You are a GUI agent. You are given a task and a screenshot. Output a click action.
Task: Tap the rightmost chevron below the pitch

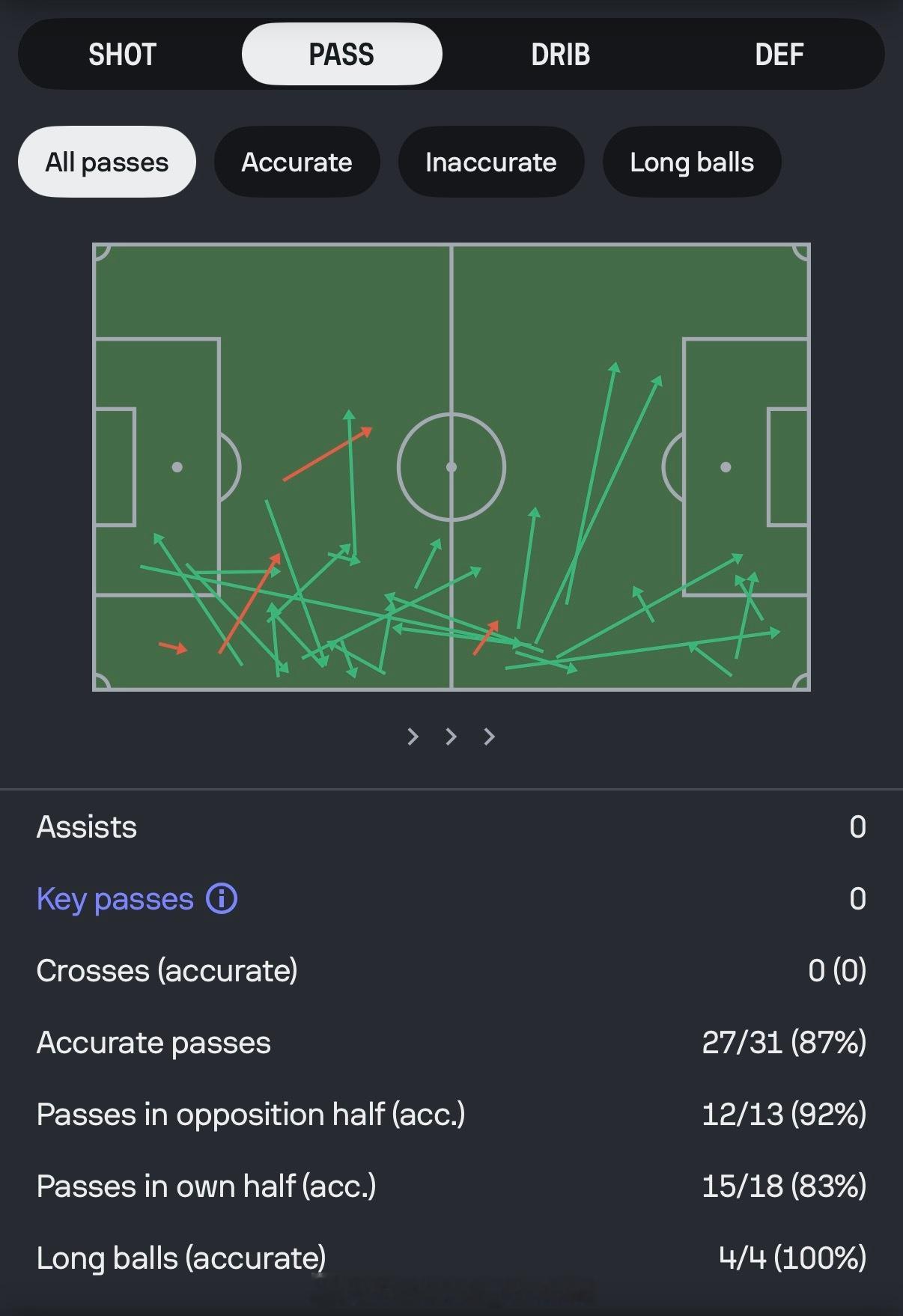[x=490, y=737]
